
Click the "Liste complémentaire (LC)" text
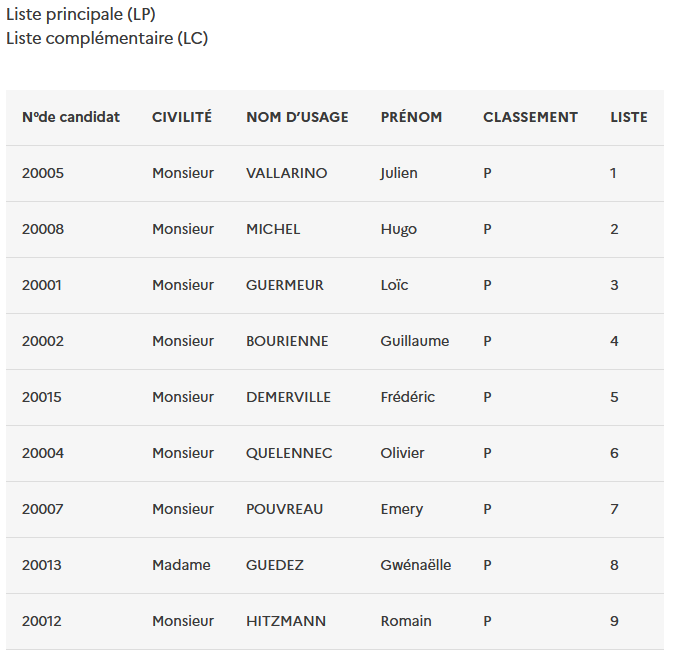pos(107,38)
